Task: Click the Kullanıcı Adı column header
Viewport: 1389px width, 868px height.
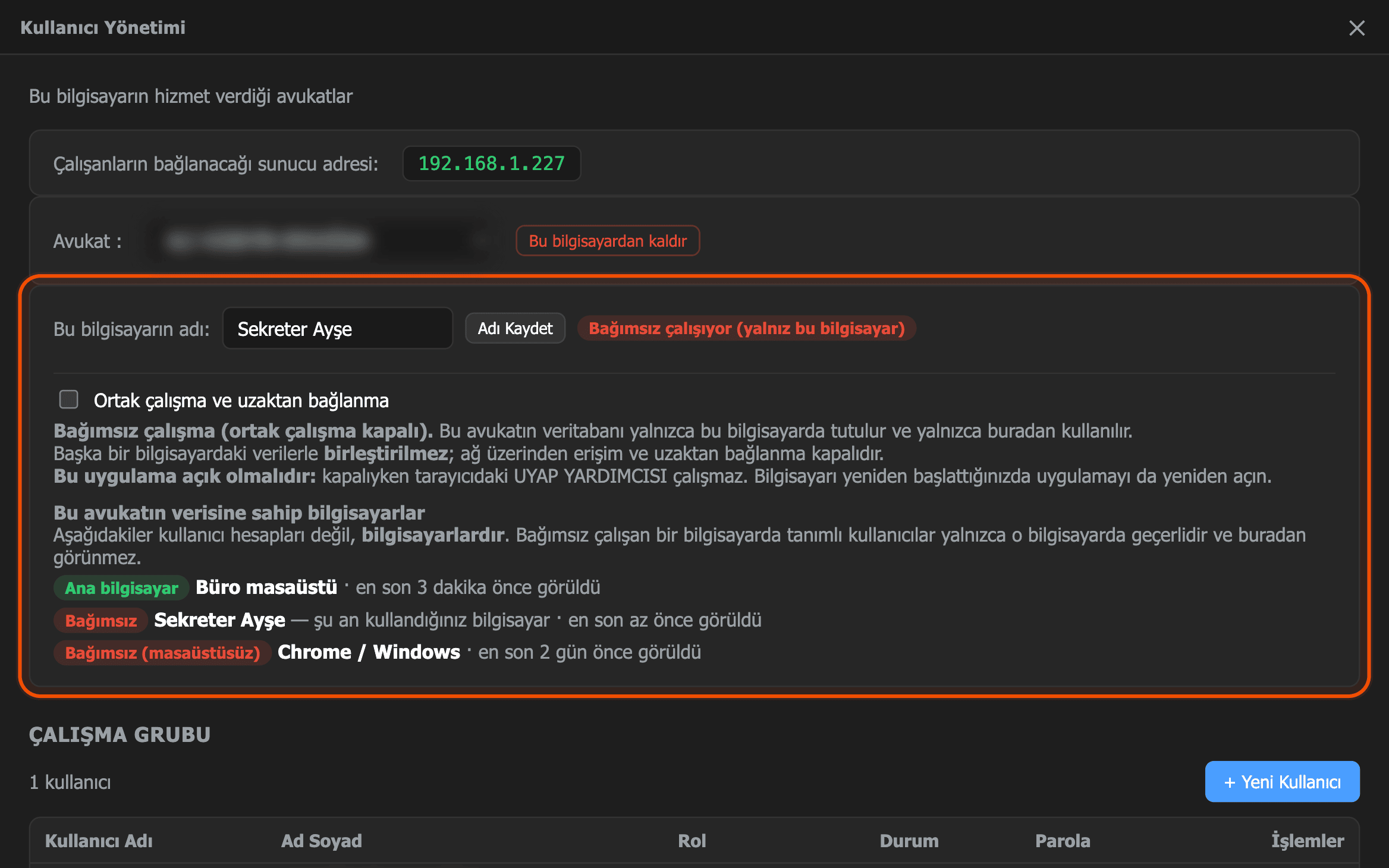Action: point(99,841)
